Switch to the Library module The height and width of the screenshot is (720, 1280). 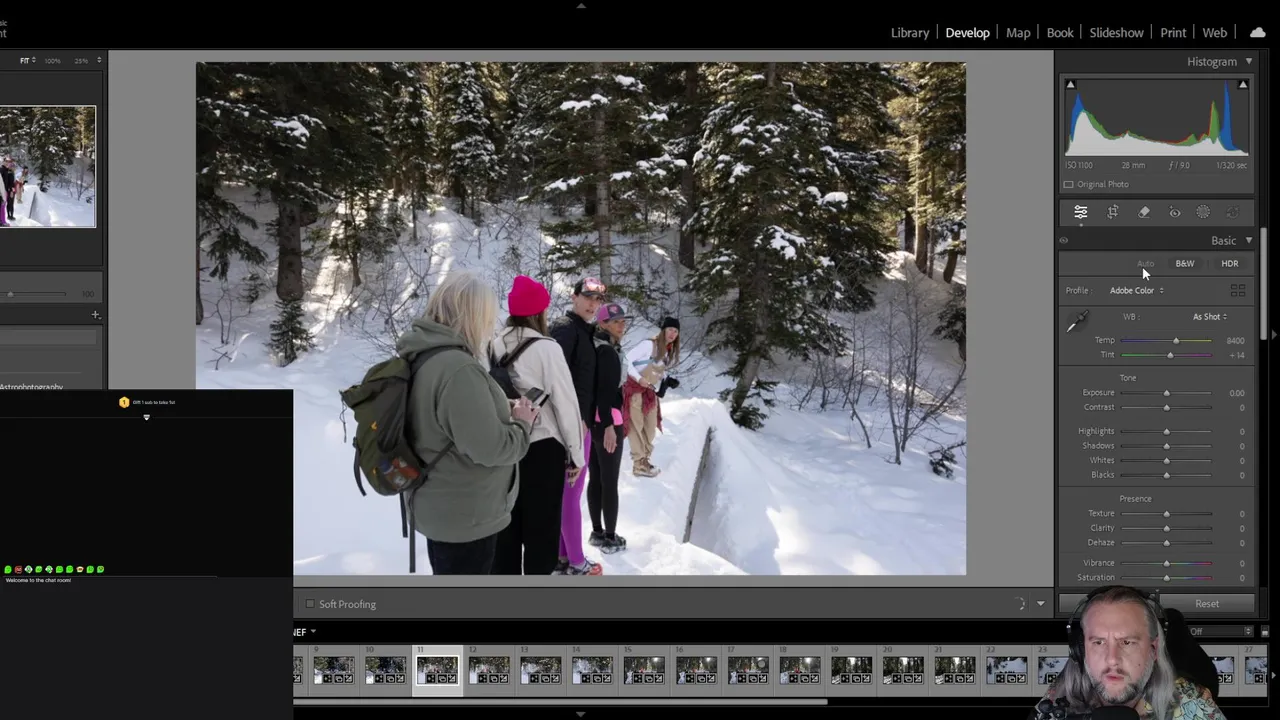[x=910, y=32]
